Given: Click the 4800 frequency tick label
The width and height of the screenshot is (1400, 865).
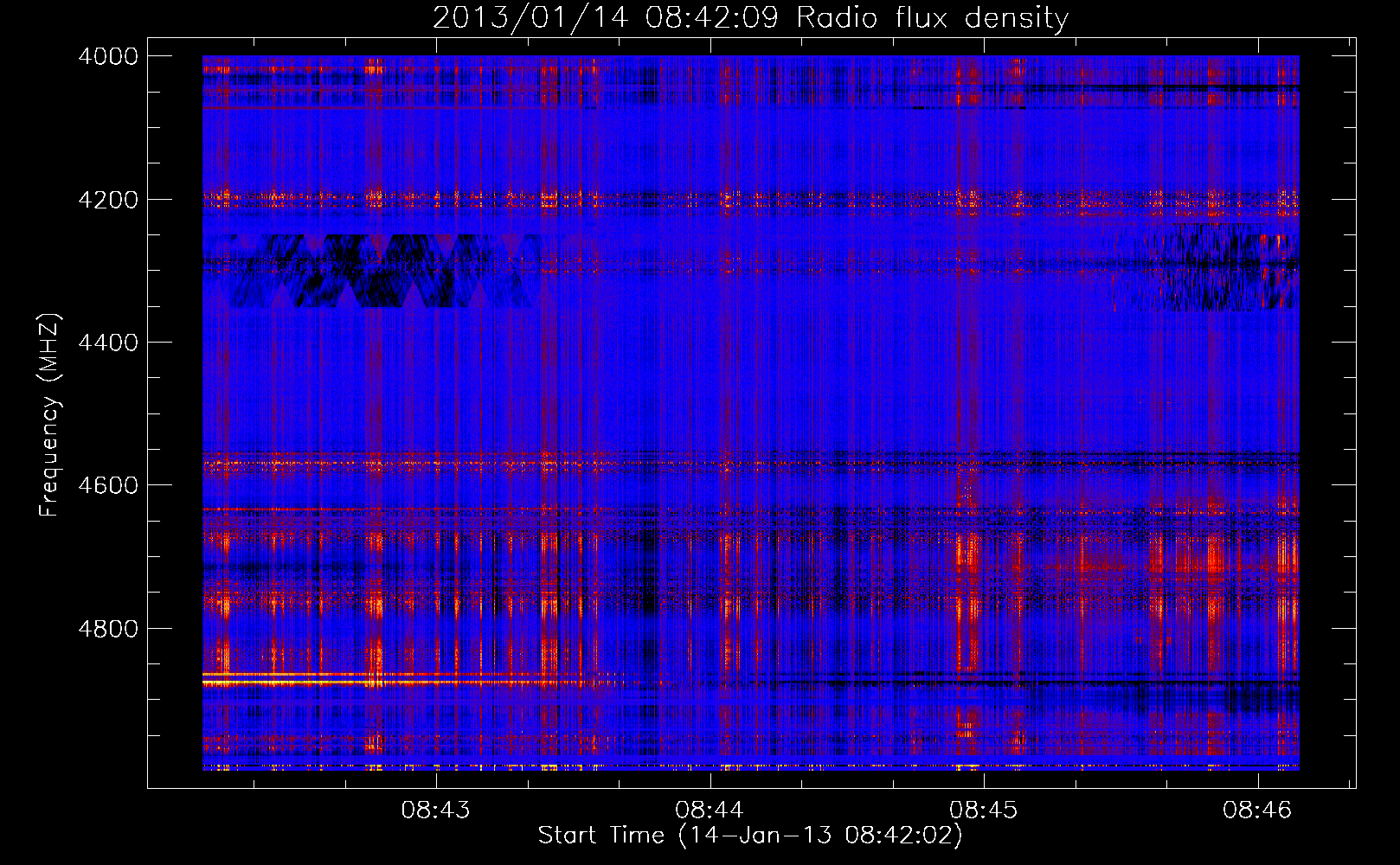Looking at the screenshot, I should [x=108, y=628].
